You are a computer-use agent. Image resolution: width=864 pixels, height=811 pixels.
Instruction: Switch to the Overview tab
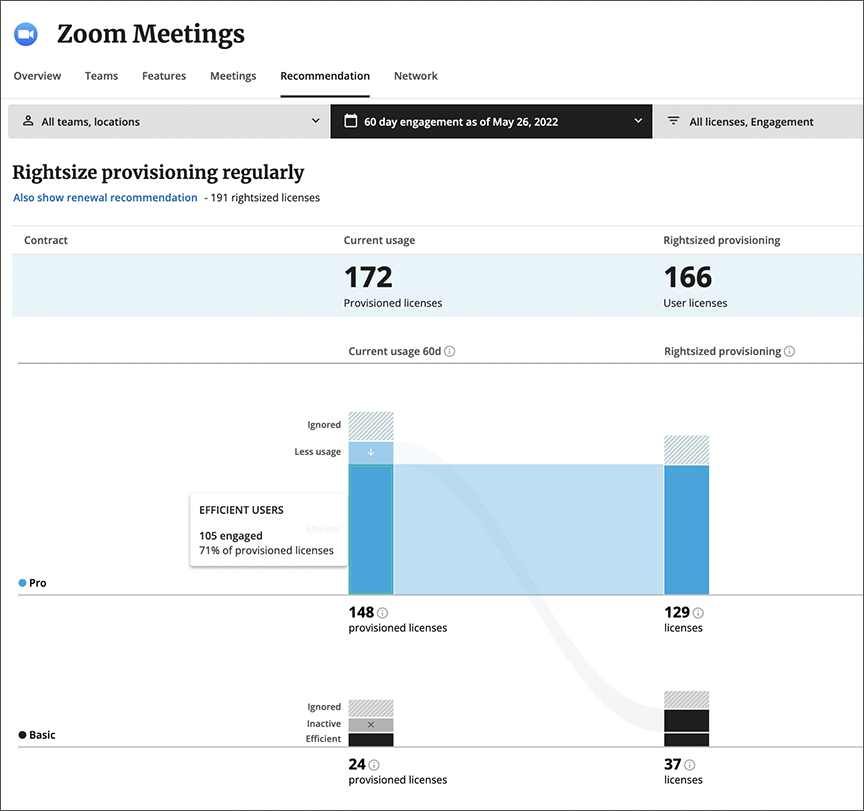click(x=37, y=76)
